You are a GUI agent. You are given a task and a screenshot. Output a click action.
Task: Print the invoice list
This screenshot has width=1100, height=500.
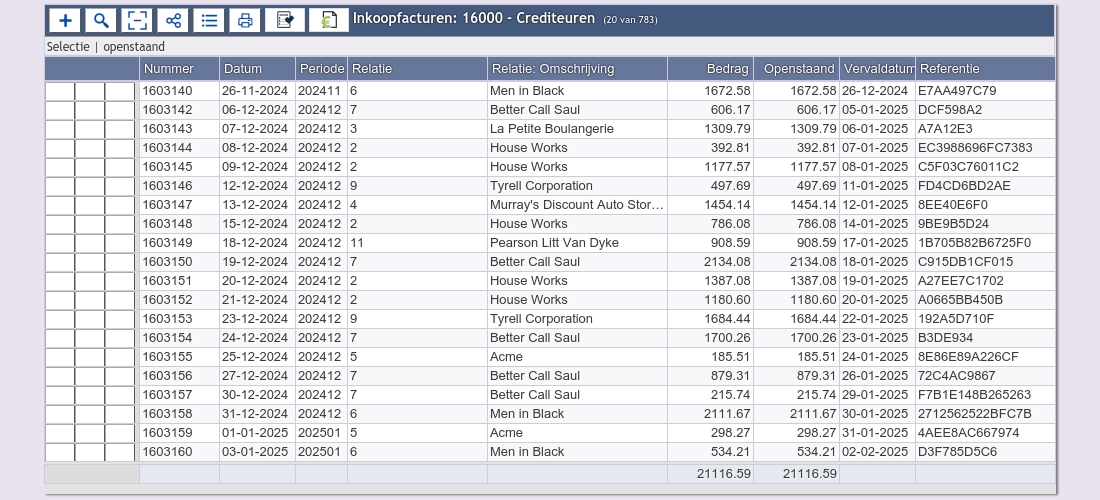point(245,20)
